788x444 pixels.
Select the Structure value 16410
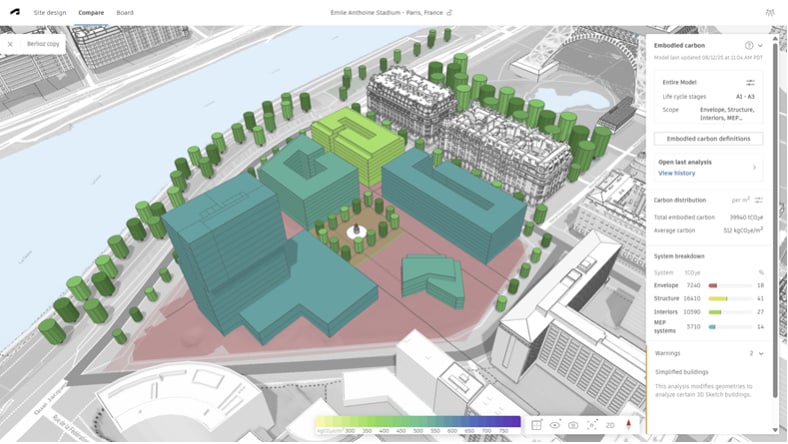tap(692, 299)
